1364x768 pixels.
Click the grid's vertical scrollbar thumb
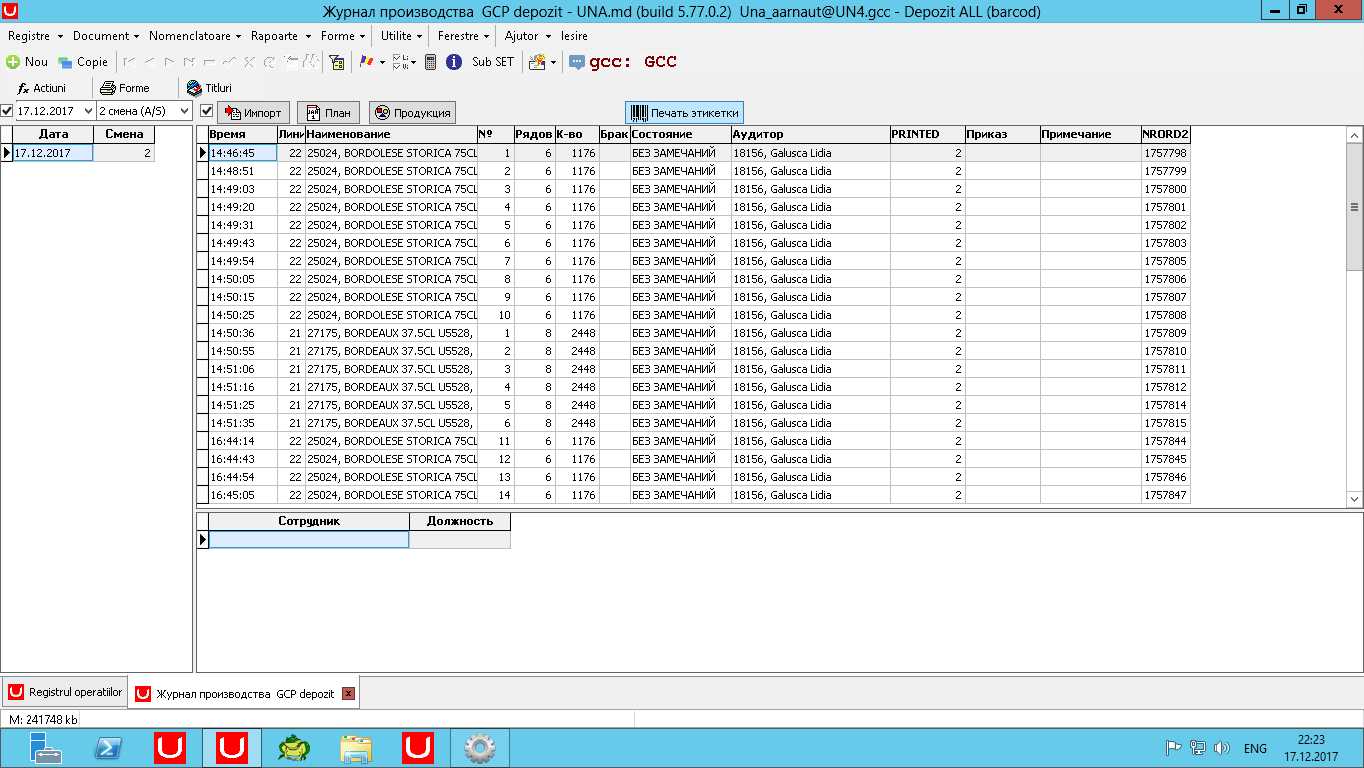tap(1355, 207)
